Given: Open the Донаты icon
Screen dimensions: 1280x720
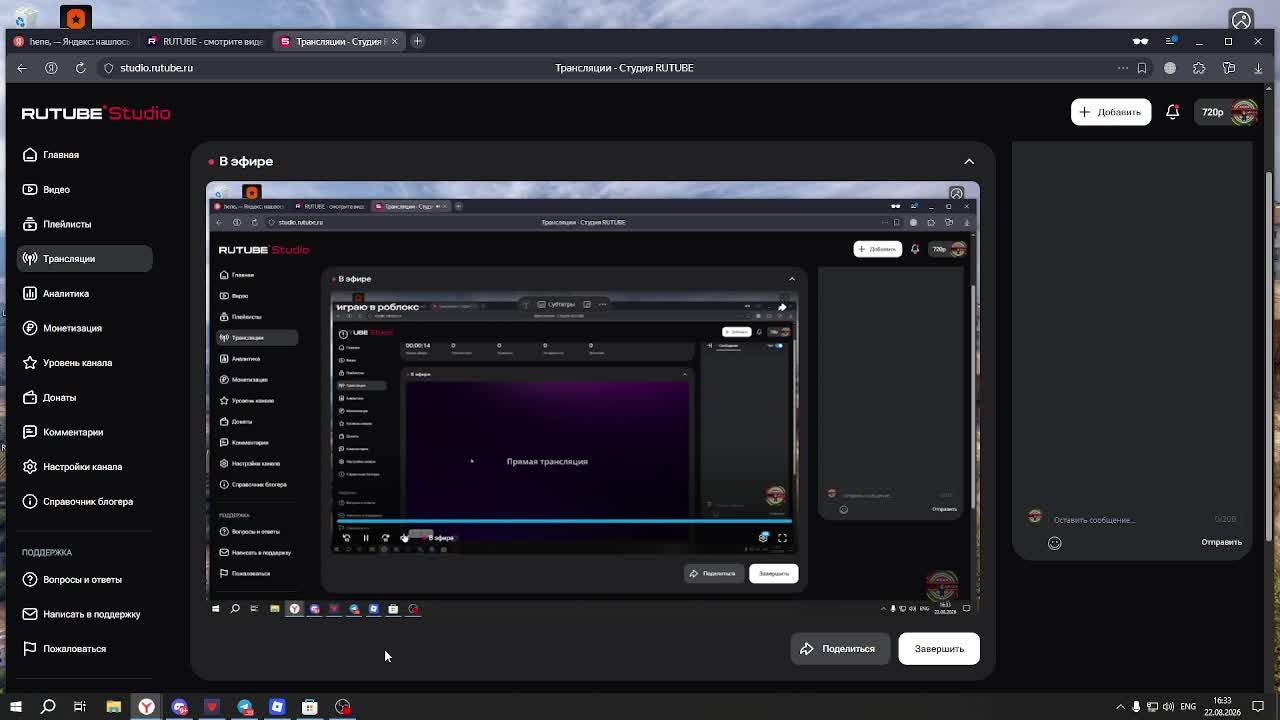Looking at the screenshot, I should tap(30, 398).
